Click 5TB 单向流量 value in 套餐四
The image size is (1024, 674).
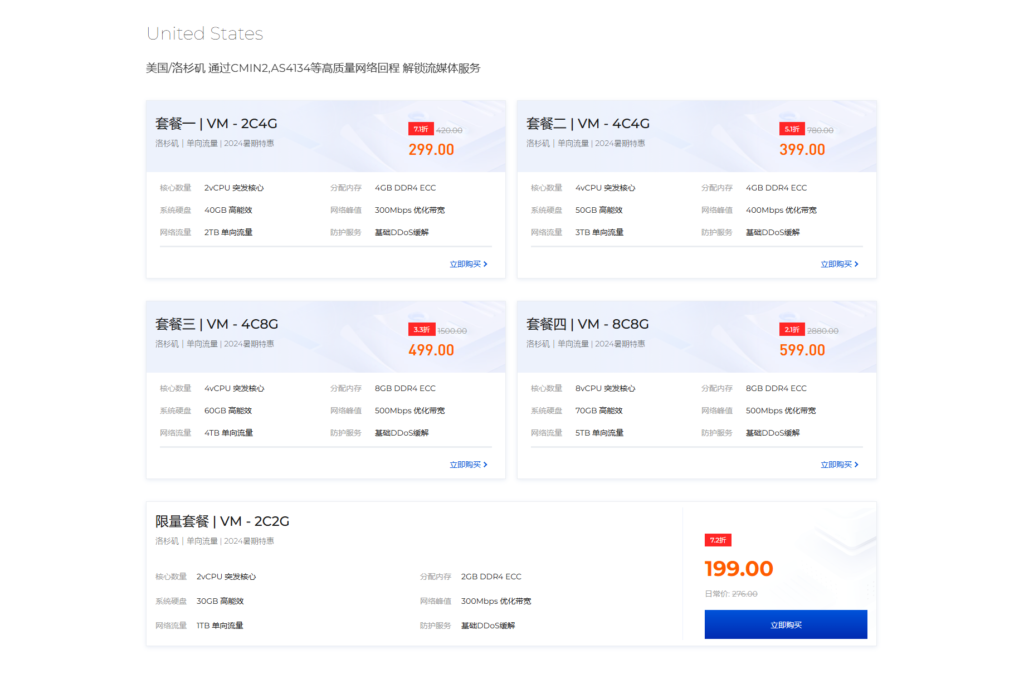(x=599, y=433)
